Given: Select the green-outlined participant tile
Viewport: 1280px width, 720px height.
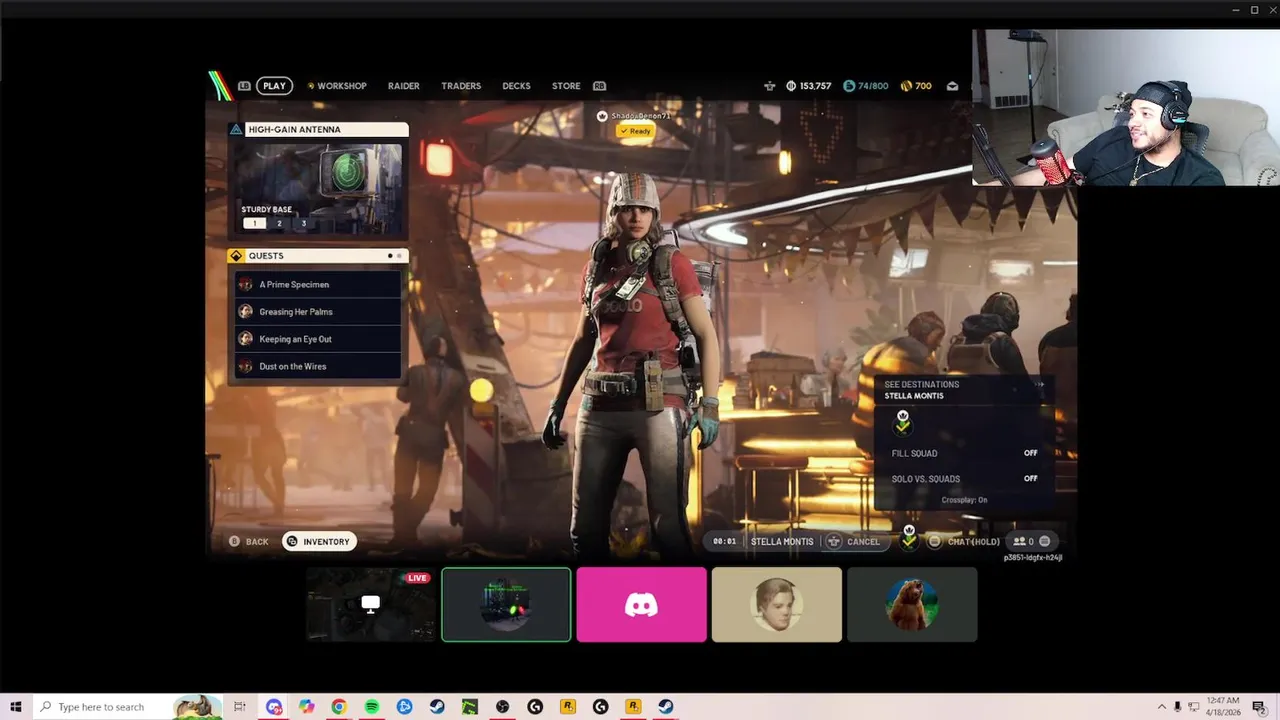Looking at the screenshot, I should 506,604.
